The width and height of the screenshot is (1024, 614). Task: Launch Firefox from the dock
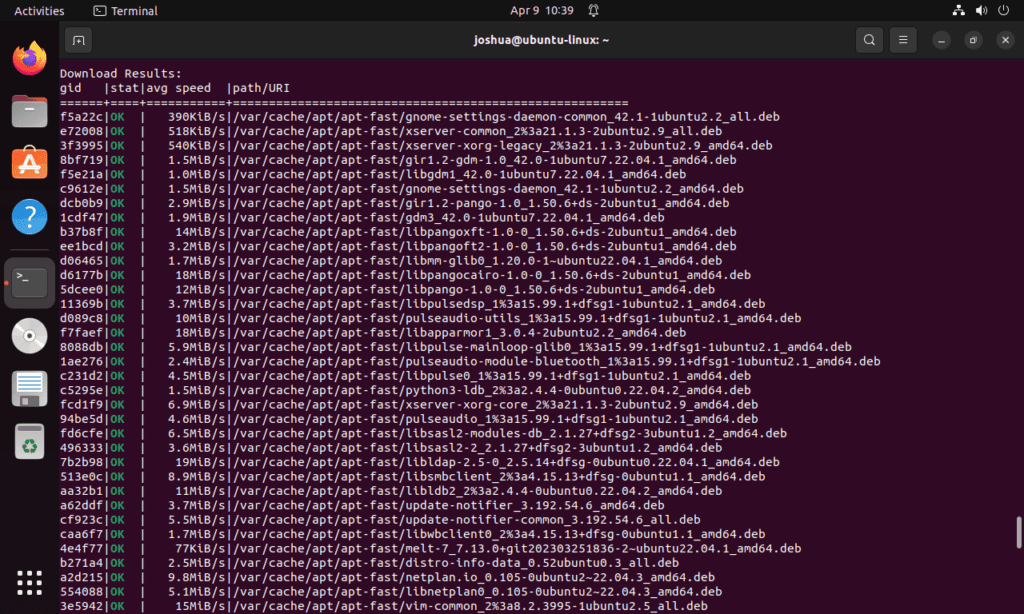pyautogui.click(x=29, y=57)
